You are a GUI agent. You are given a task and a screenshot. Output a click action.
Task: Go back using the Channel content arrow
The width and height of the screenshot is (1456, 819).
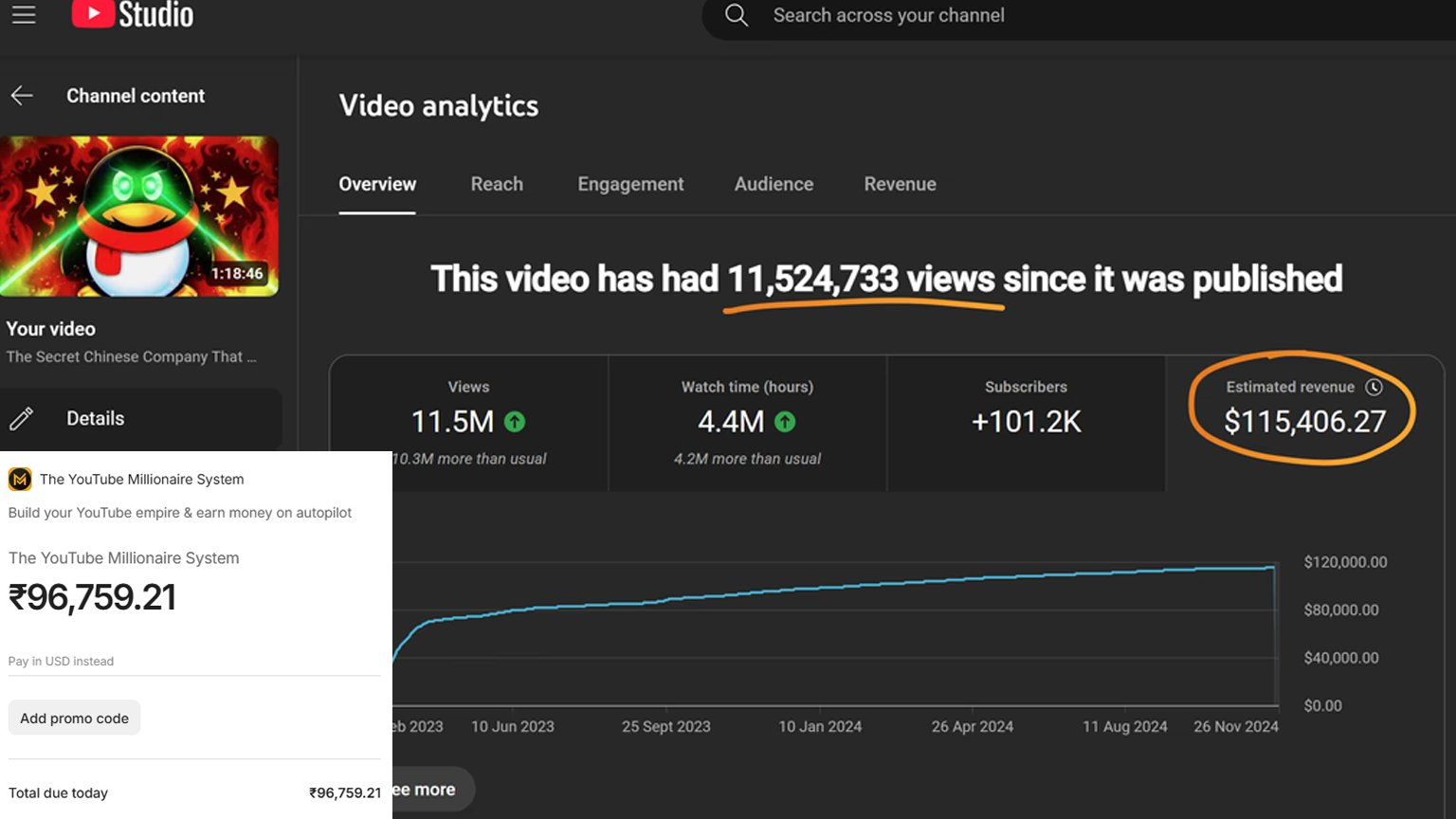coord(22,96)
